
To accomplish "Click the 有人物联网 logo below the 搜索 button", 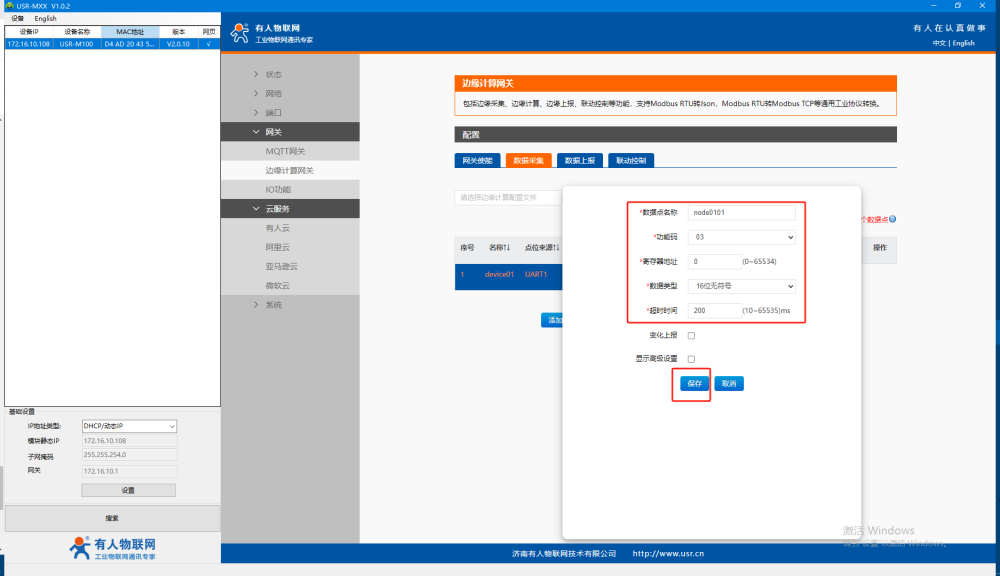I will [x=113, y=548].
